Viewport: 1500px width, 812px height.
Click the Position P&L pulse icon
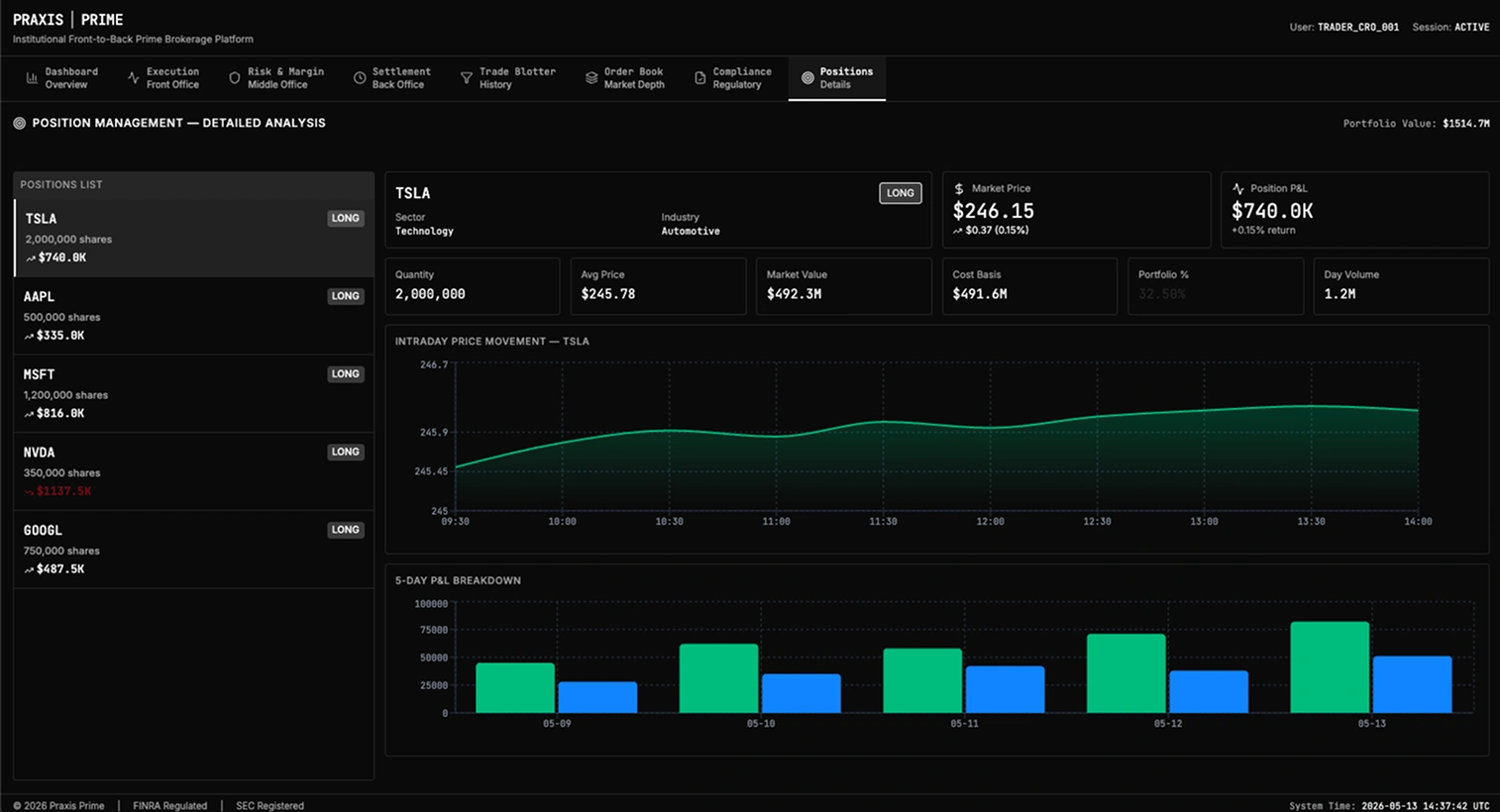pyautogui.click(x=1237, y=188)
